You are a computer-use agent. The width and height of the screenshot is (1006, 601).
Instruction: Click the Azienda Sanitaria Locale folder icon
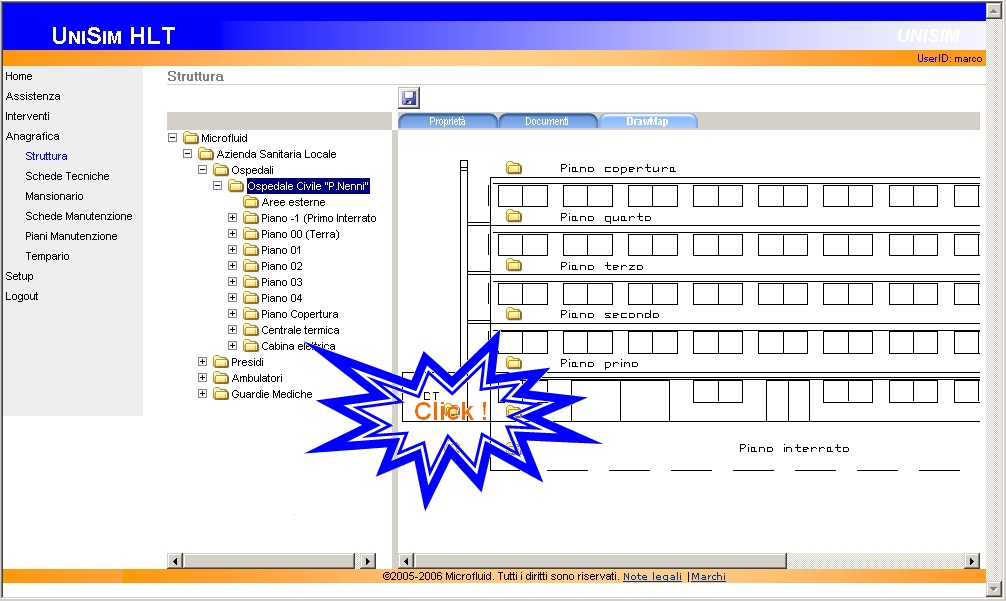click(206, 154)
